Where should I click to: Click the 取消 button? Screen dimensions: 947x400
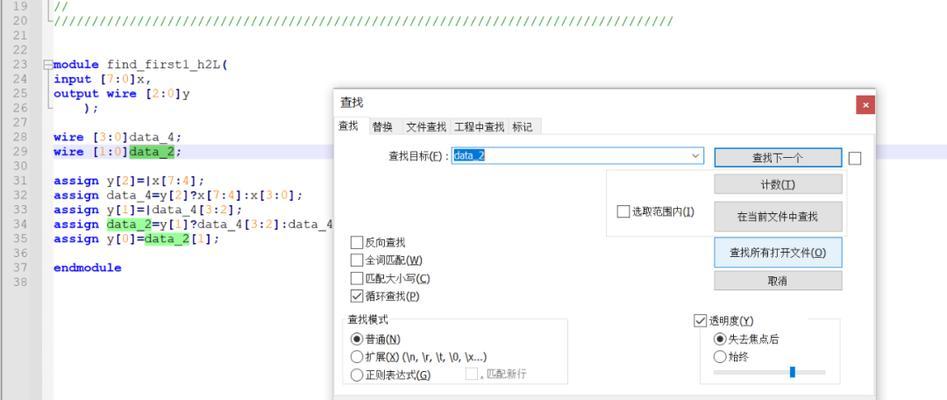pyautogui.click(x=778, y=281)
